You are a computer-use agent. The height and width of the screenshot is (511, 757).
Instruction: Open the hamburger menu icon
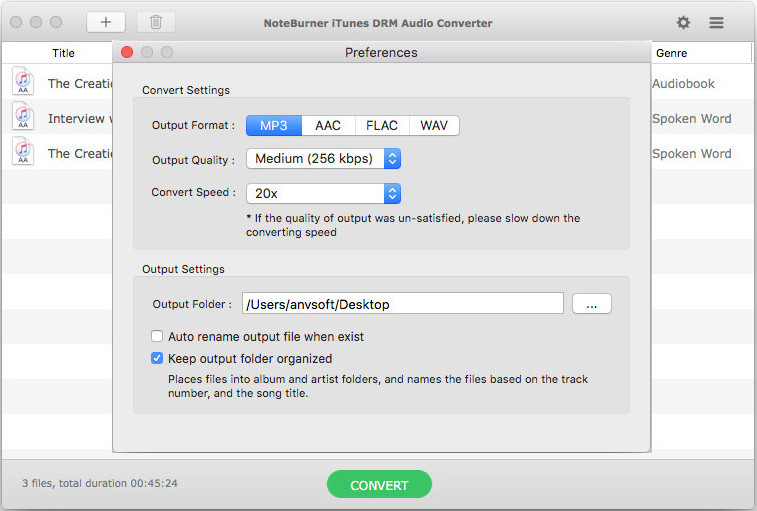point(716,22)
